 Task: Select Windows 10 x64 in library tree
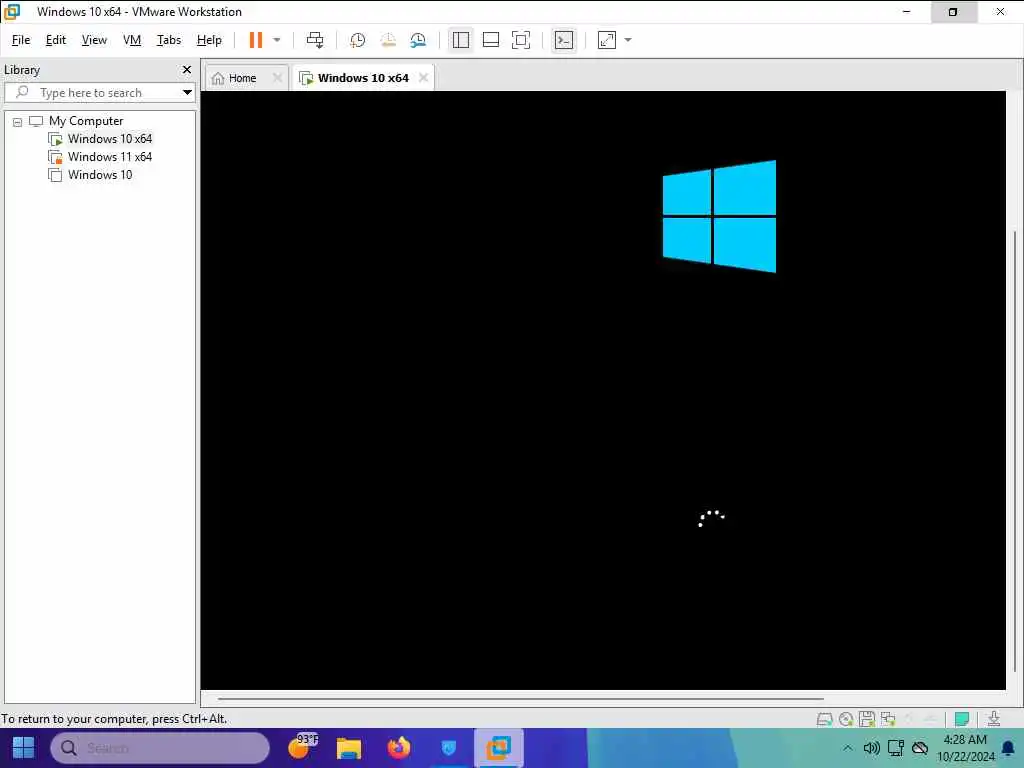point(110,138)
